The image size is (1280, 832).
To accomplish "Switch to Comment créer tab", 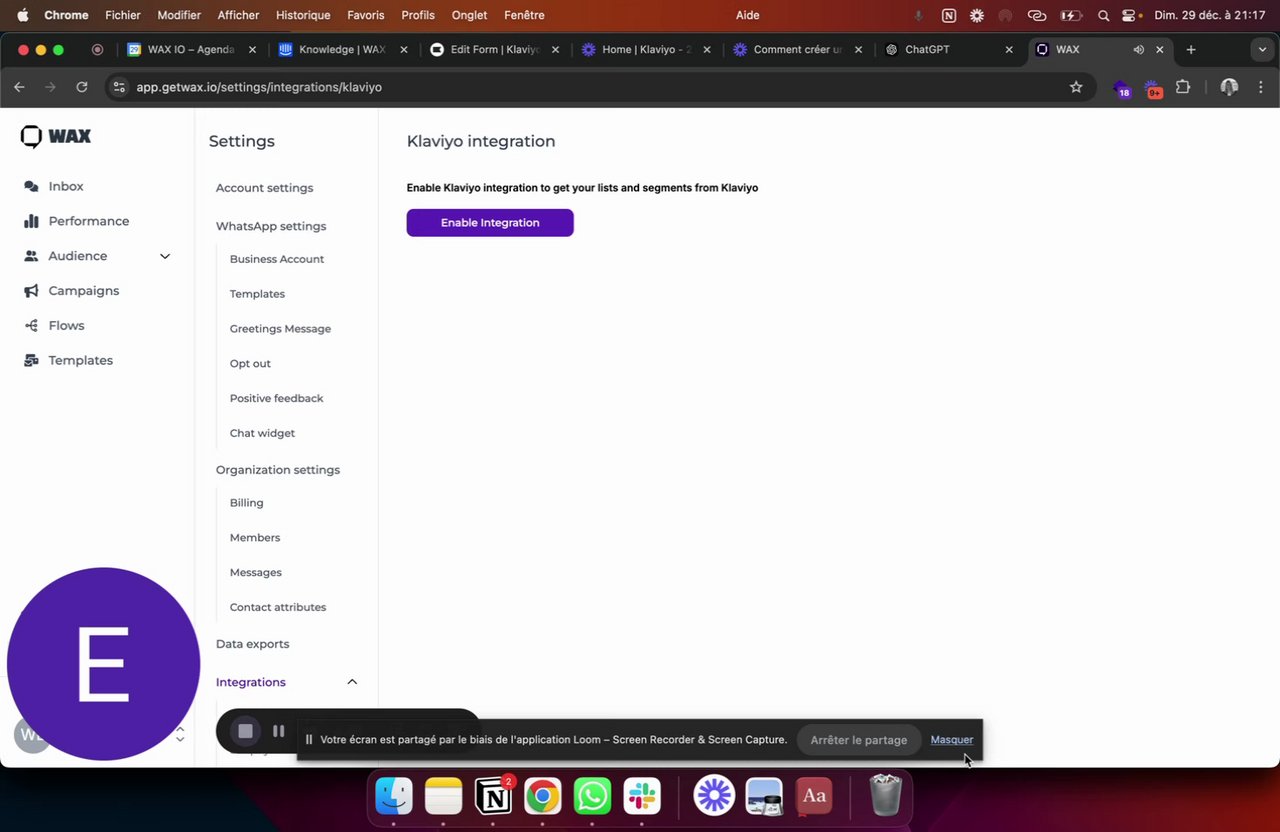I will 797,49.
